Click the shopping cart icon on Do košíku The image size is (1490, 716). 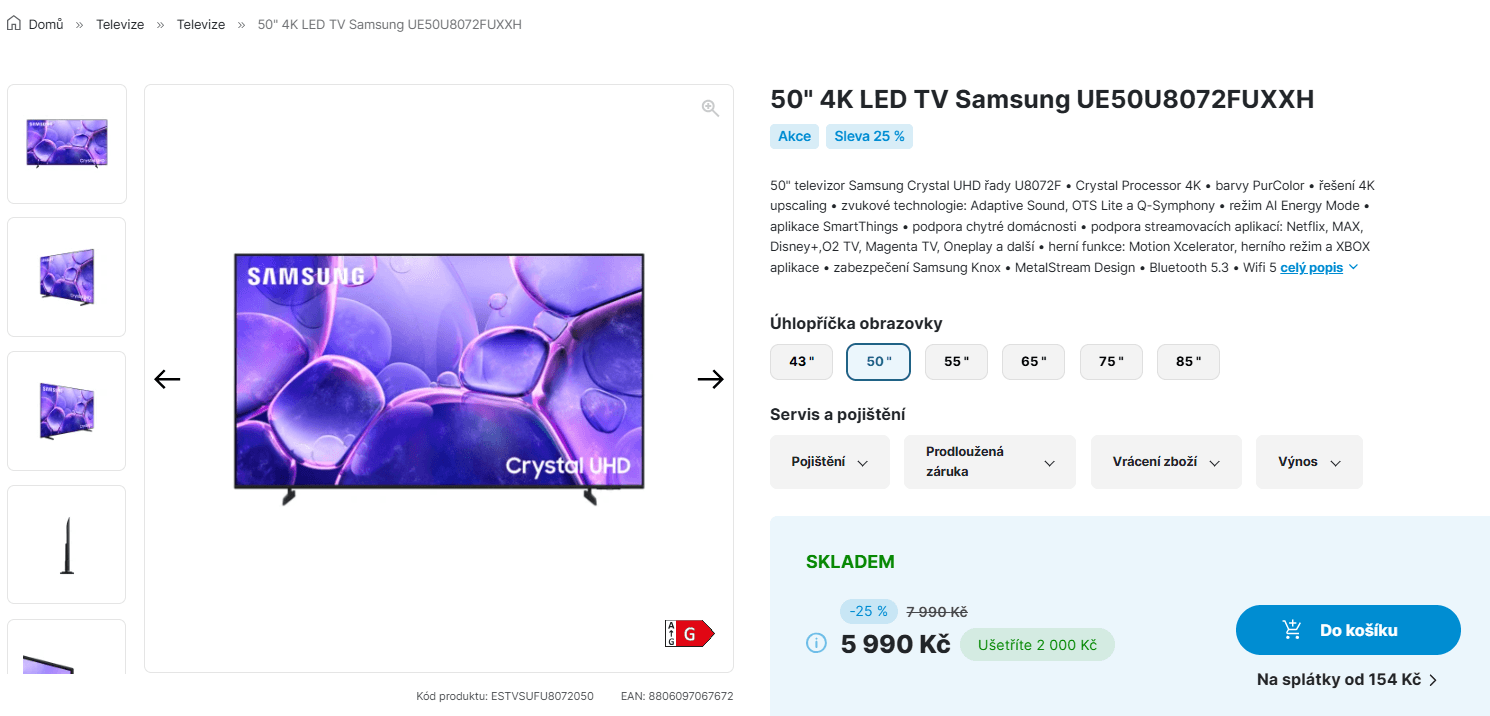click(1292, 629)
